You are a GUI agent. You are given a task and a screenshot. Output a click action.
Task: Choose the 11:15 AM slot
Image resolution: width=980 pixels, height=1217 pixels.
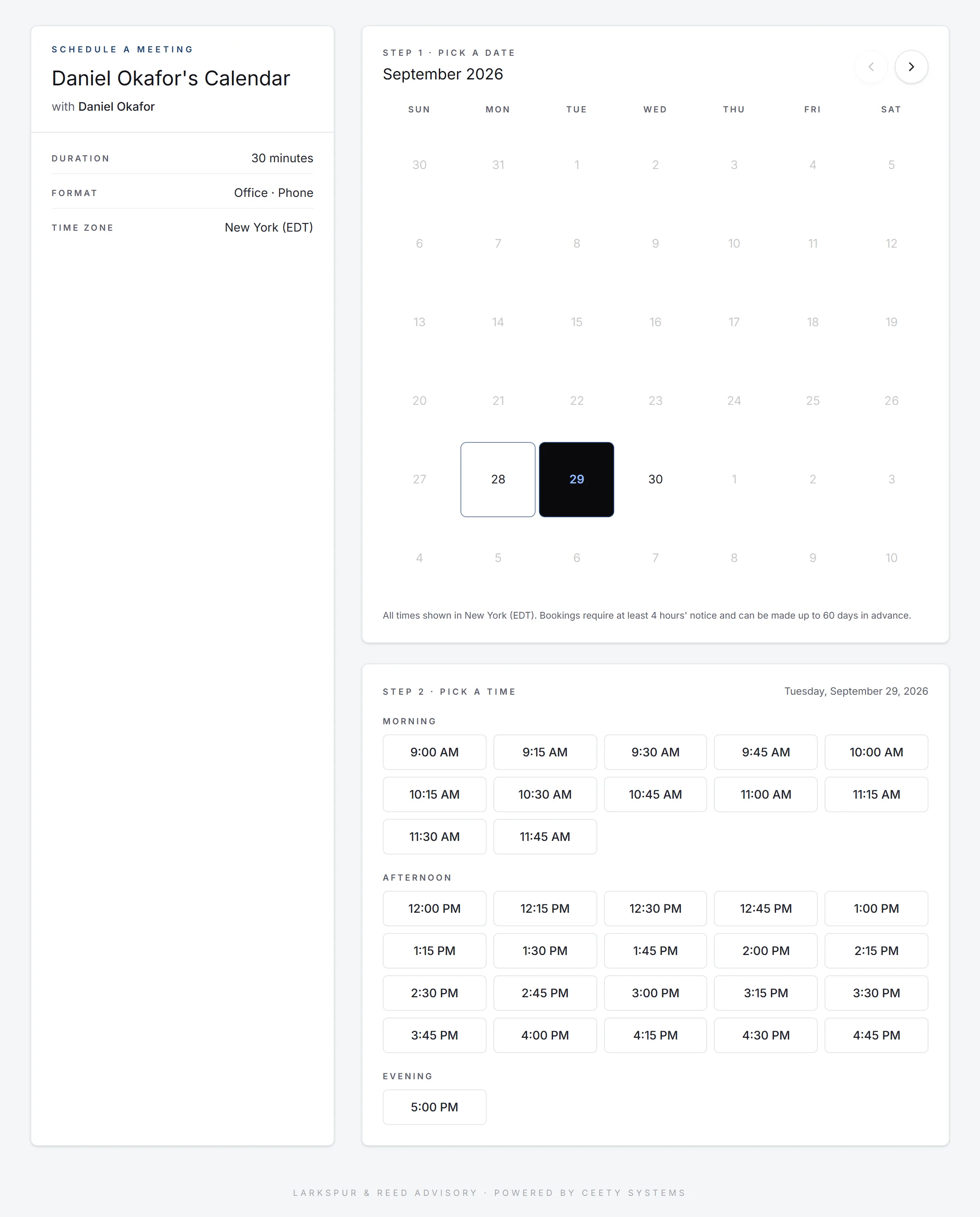[876, 794]
